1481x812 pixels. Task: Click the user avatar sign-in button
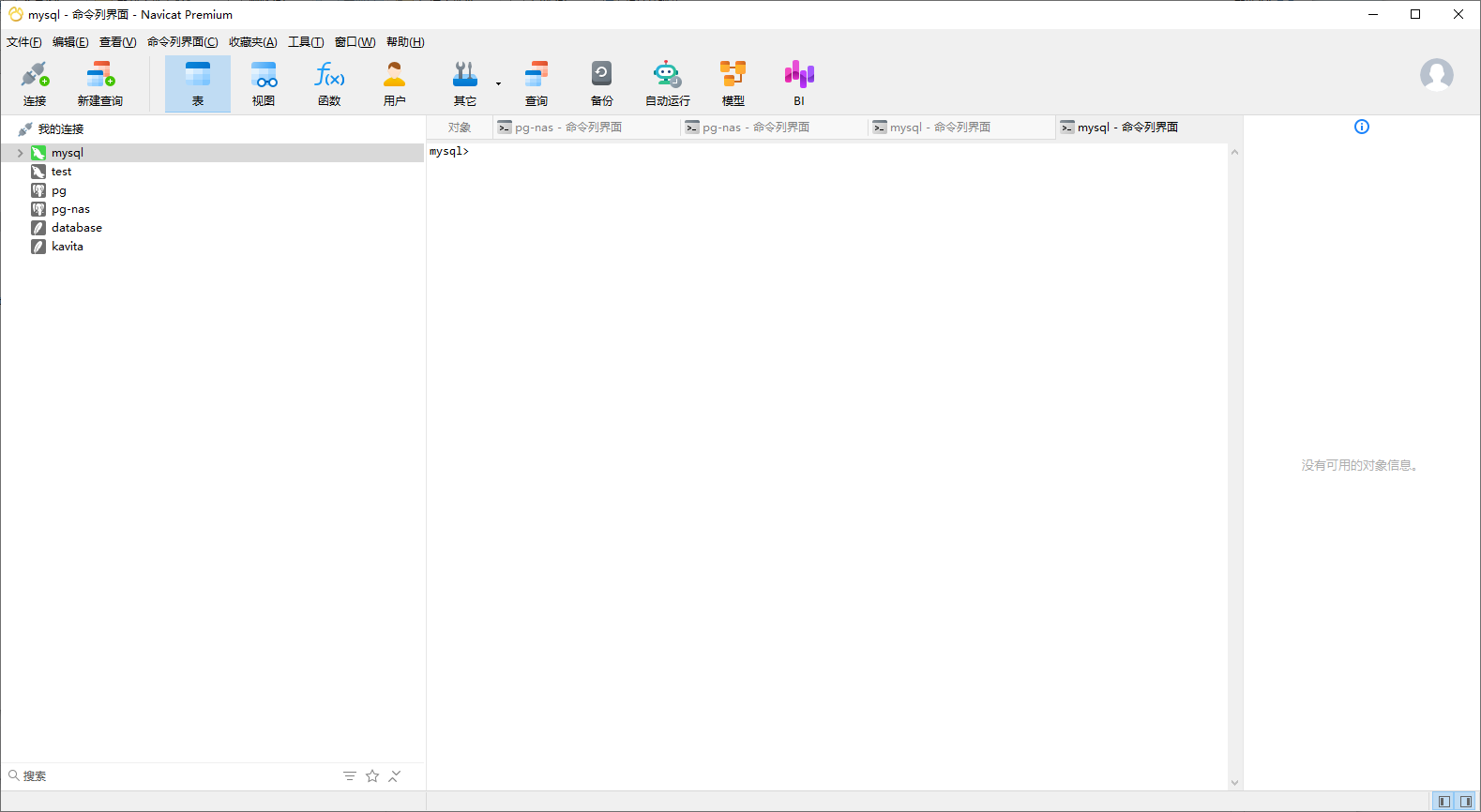pyautogui.click(x=1436, y=75)
